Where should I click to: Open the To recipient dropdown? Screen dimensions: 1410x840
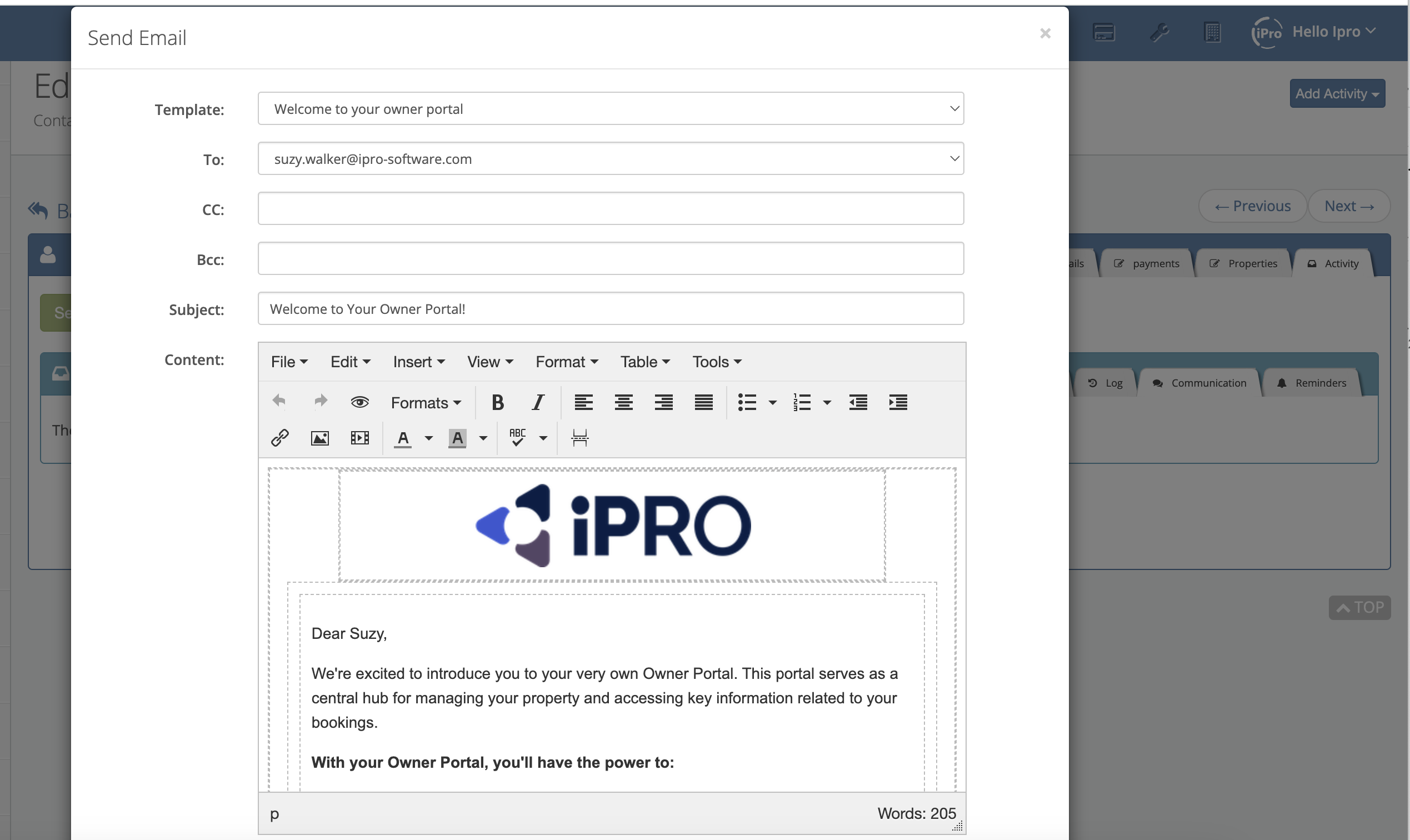pos(610,158)
